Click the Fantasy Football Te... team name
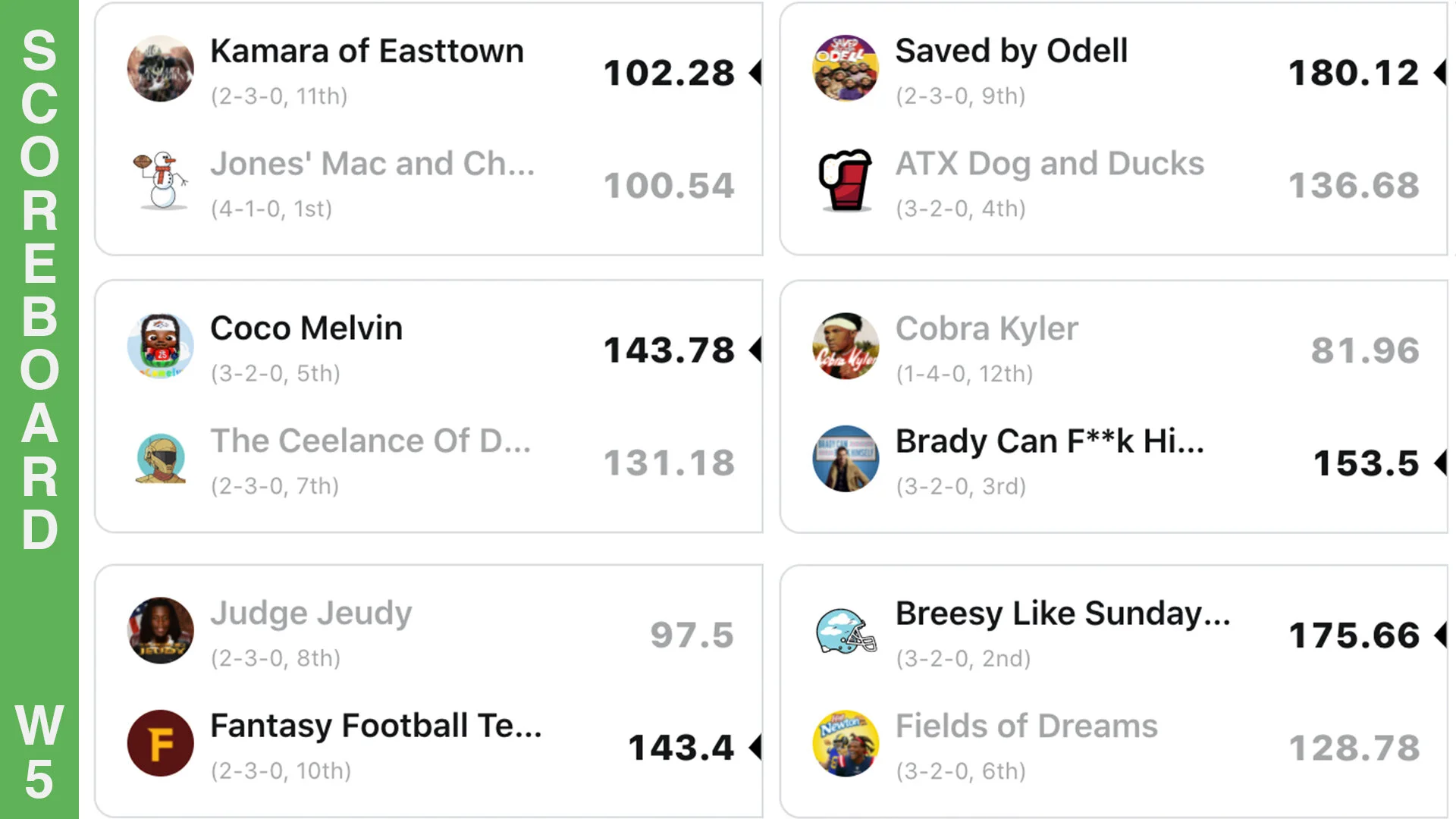Viewport: 1456px width, 819px height. tap(376, 726)
